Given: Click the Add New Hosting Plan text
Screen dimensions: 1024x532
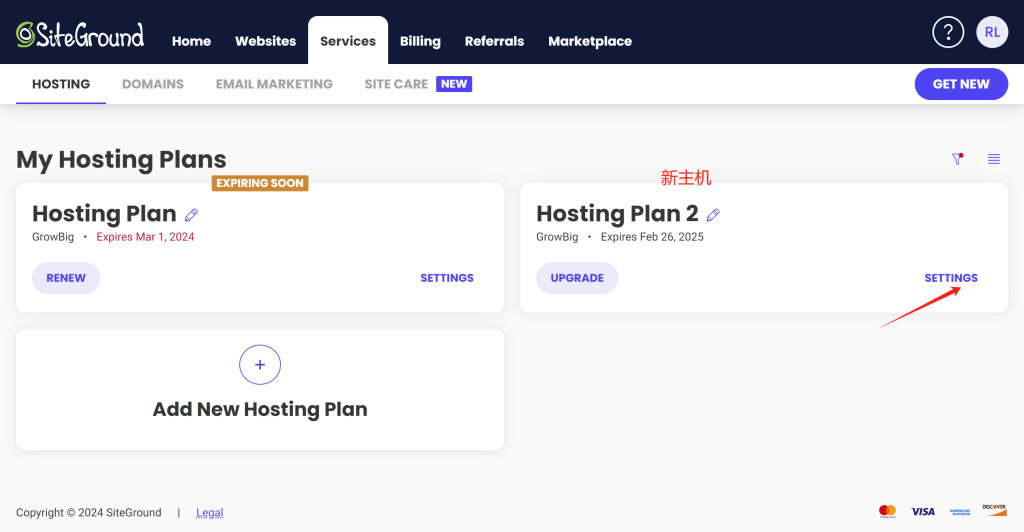Looking at the screenshot, I should coord(260,409).
